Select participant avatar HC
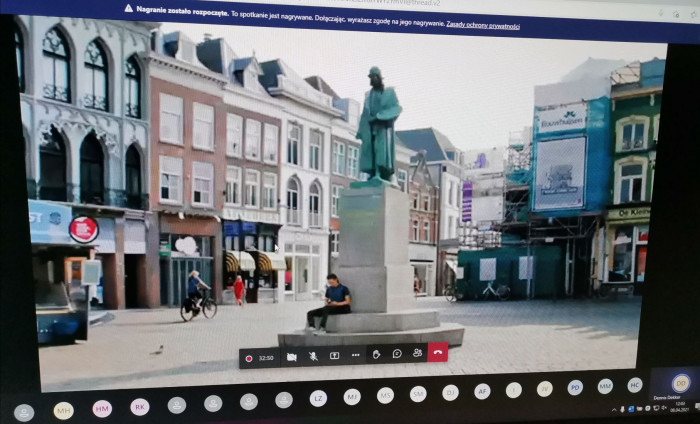 coord(635,385)
